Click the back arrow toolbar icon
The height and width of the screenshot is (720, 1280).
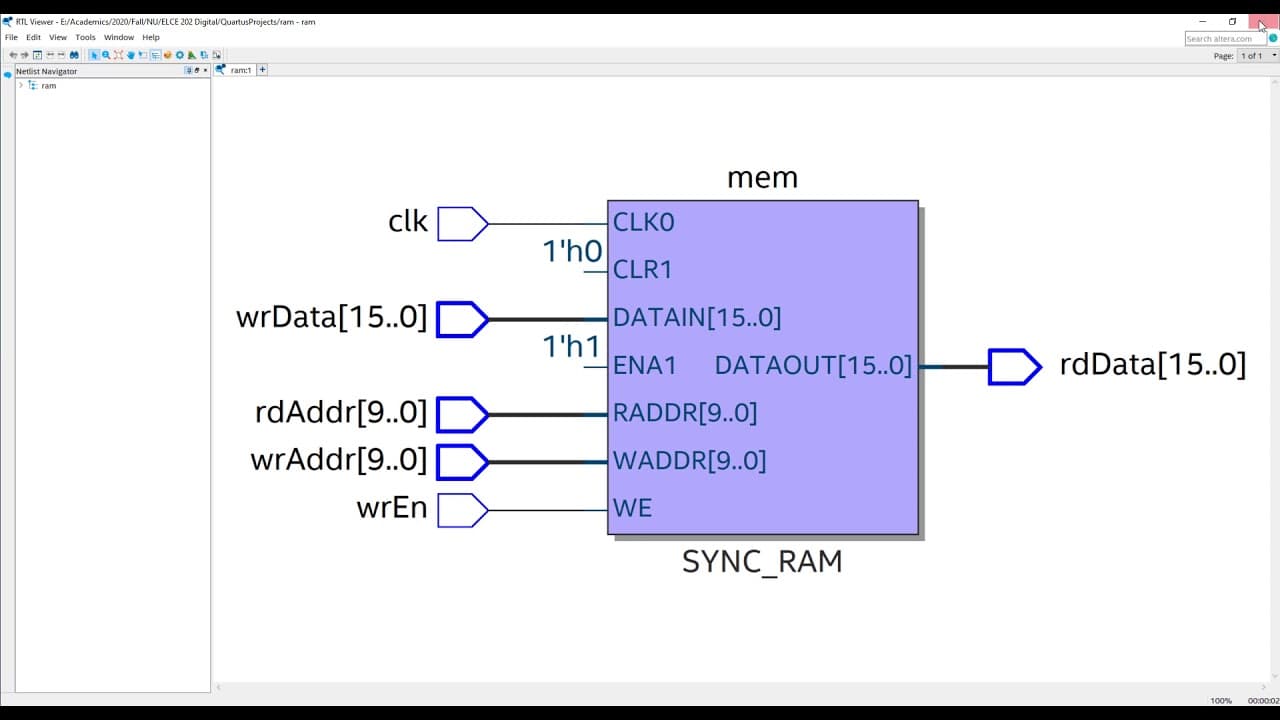point(13,55)
